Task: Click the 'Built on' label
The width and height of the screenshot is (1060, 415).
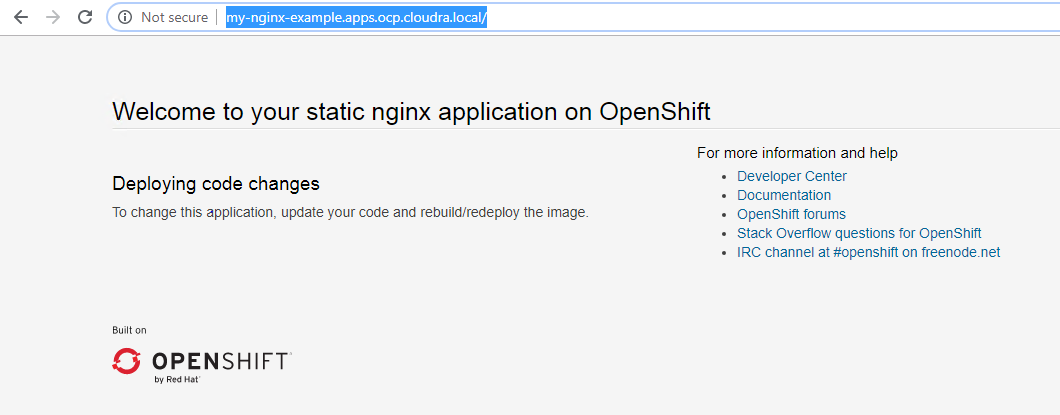Action: click(129, 331)
